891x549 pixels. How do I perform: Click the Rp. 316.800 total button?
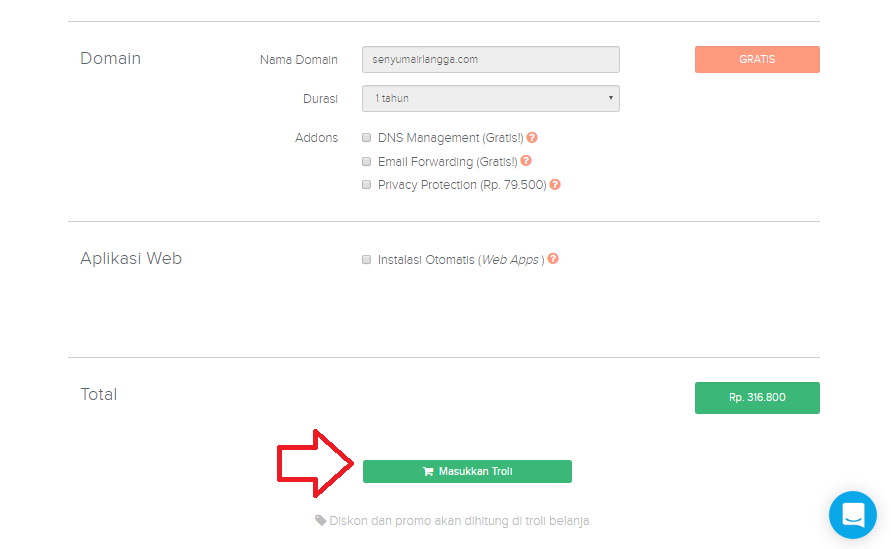pos(757,398)
